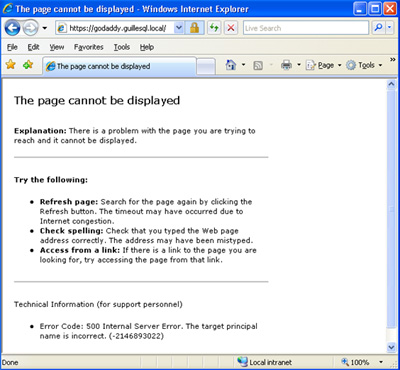Open the Tools menu in menu bar
Image resolution: width=400 pixels, height=370 pixels.
point(122,47)
